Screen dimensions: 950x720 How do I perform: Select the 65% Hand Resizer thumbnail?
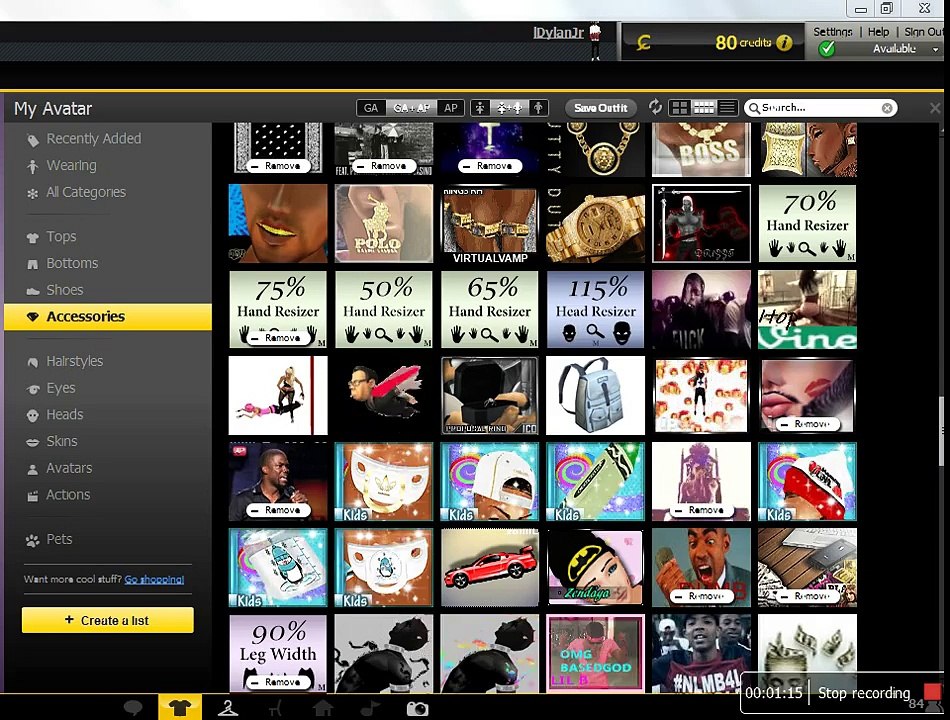[490, 309]
